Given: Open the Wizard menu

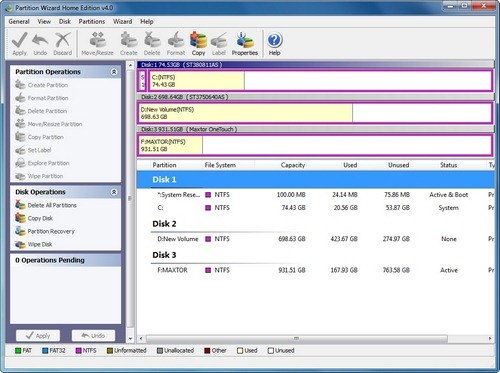Looking at the screenshot, I should [x=122, y=22].
